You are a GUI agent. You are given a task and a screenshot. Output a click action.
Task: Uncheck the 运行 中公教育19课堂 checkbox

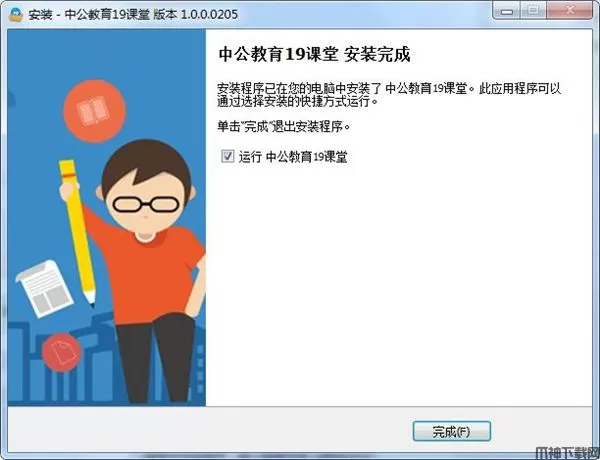227,156
